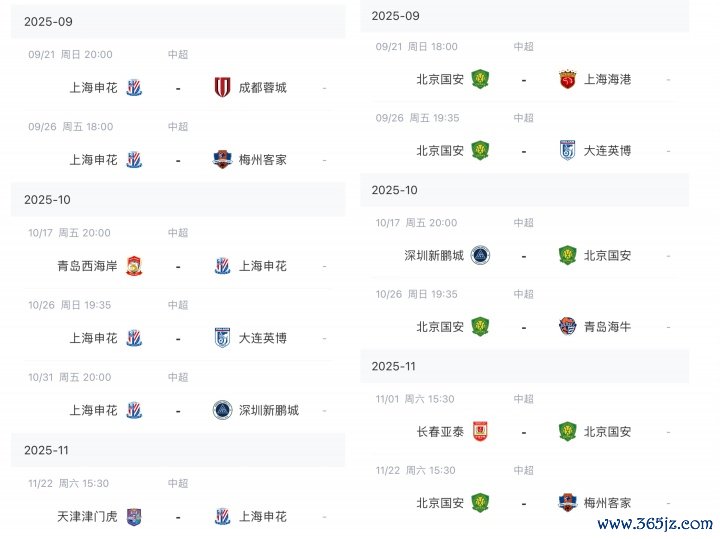Viewport: 720px width, 539px height.
Task: Open the 青岛海牛 team name link
Action: coord(608,326)
